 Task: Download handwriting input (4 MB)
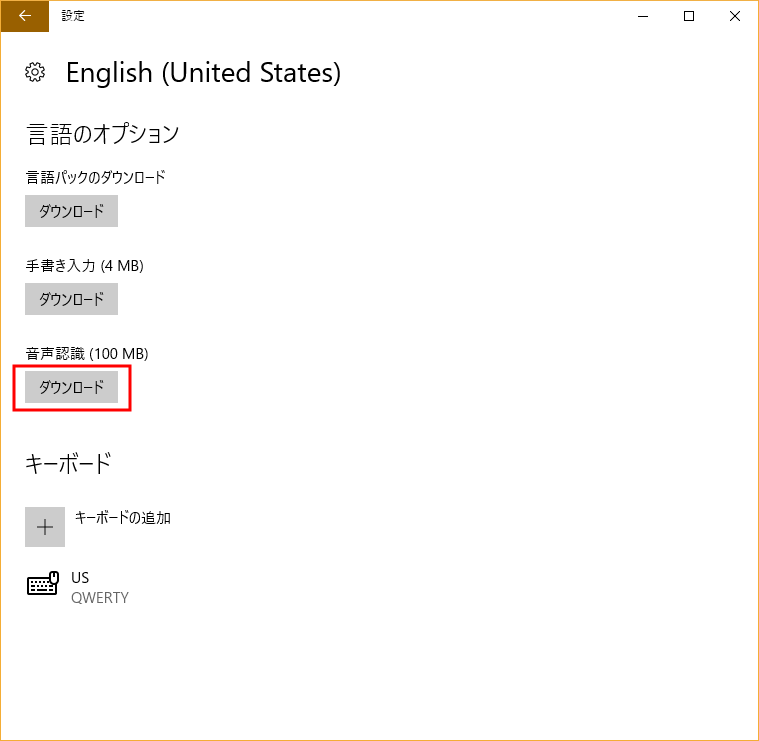(71, 299)
